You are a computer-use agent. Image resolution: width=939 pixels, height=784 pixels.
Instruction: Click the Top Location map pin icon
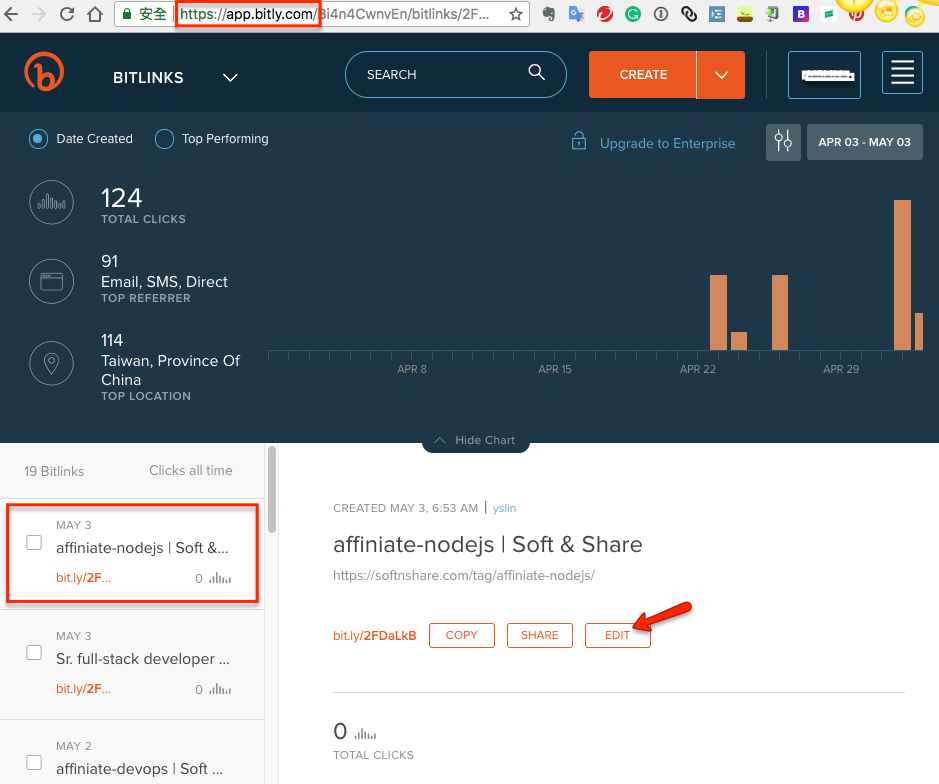coord(51,363)
